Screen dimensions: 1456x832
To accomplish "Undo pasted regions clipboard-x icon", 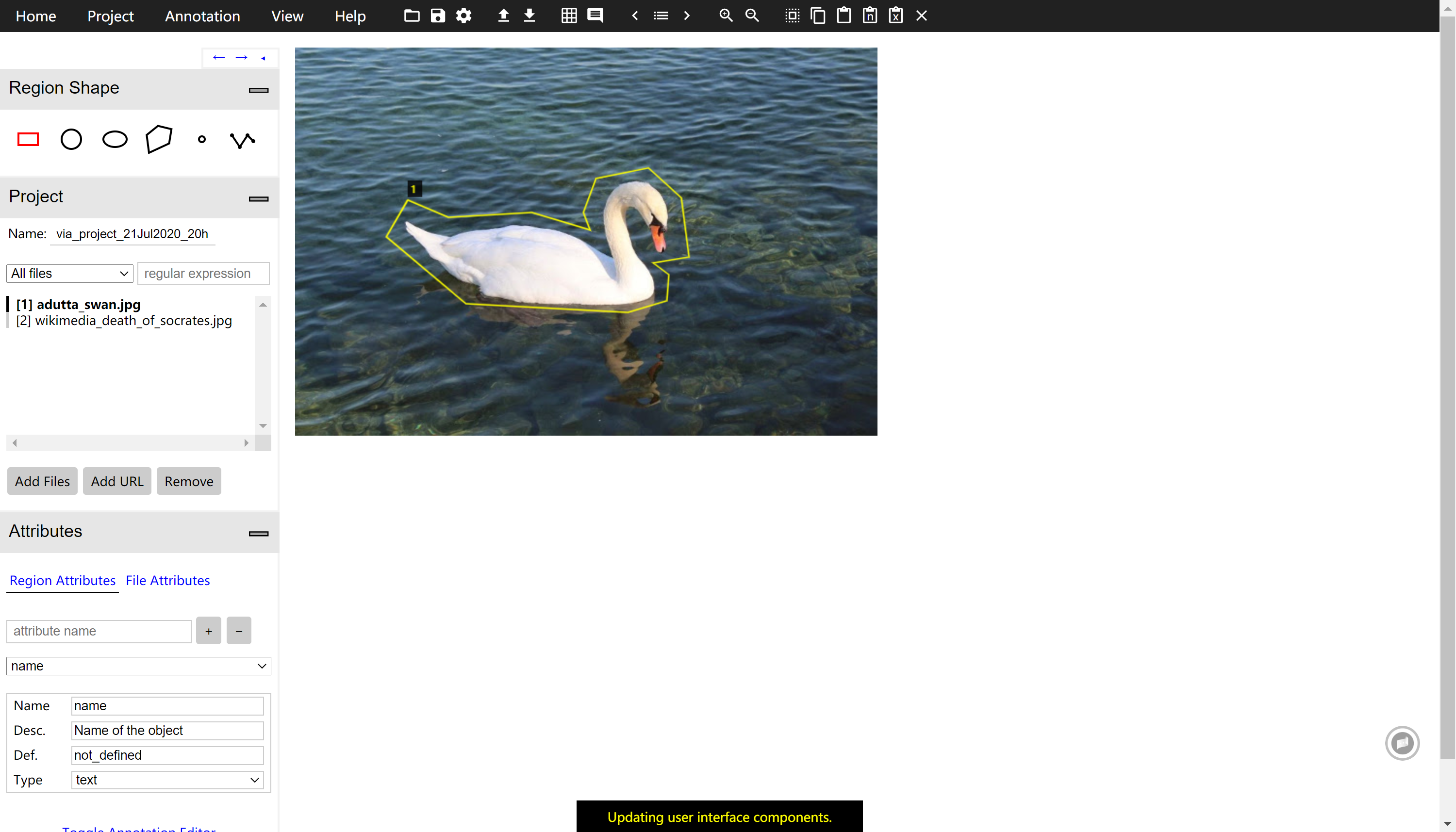I will (x=896, y=16).
